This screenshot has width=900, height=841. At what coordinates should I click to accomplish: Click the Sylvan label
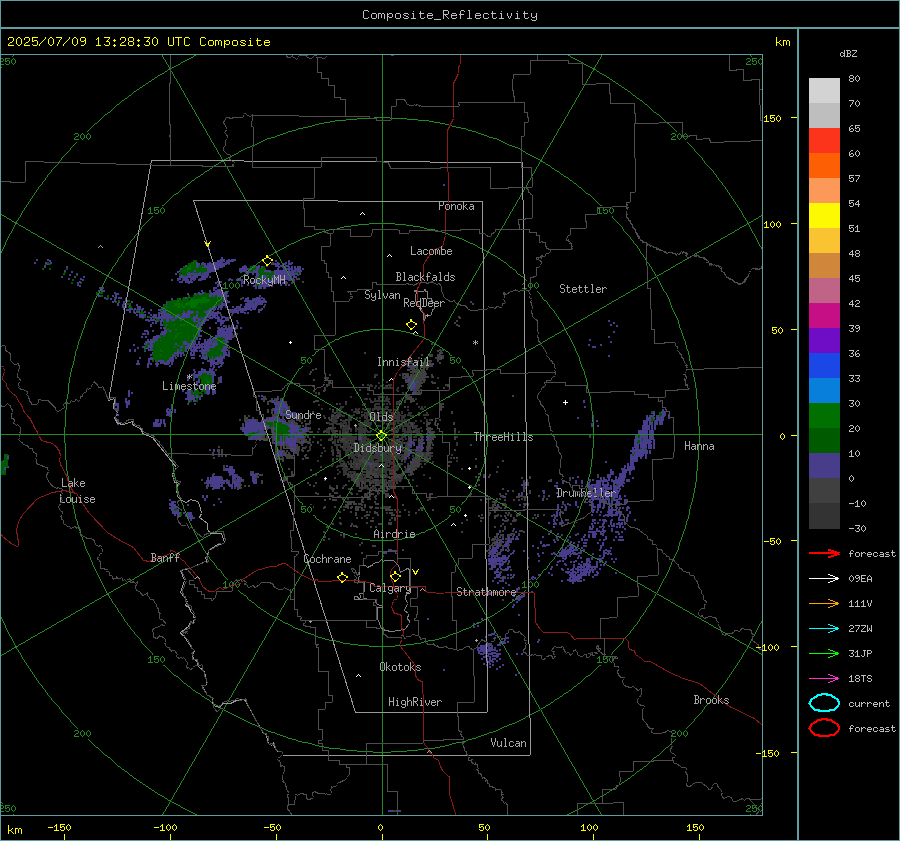tap(382, 295)
